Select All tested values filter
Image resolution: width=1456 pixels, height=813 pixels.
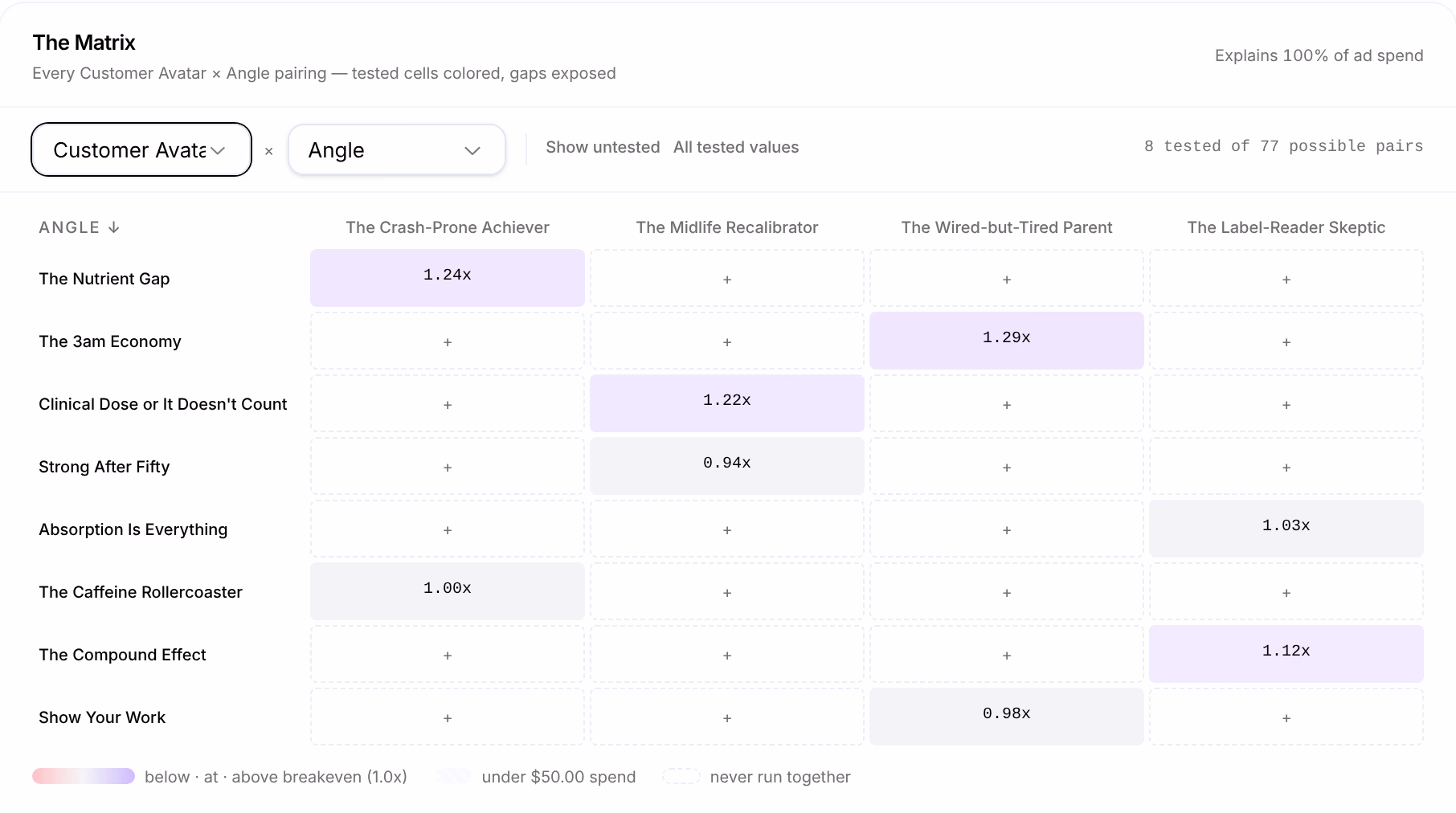coord(736,147)
